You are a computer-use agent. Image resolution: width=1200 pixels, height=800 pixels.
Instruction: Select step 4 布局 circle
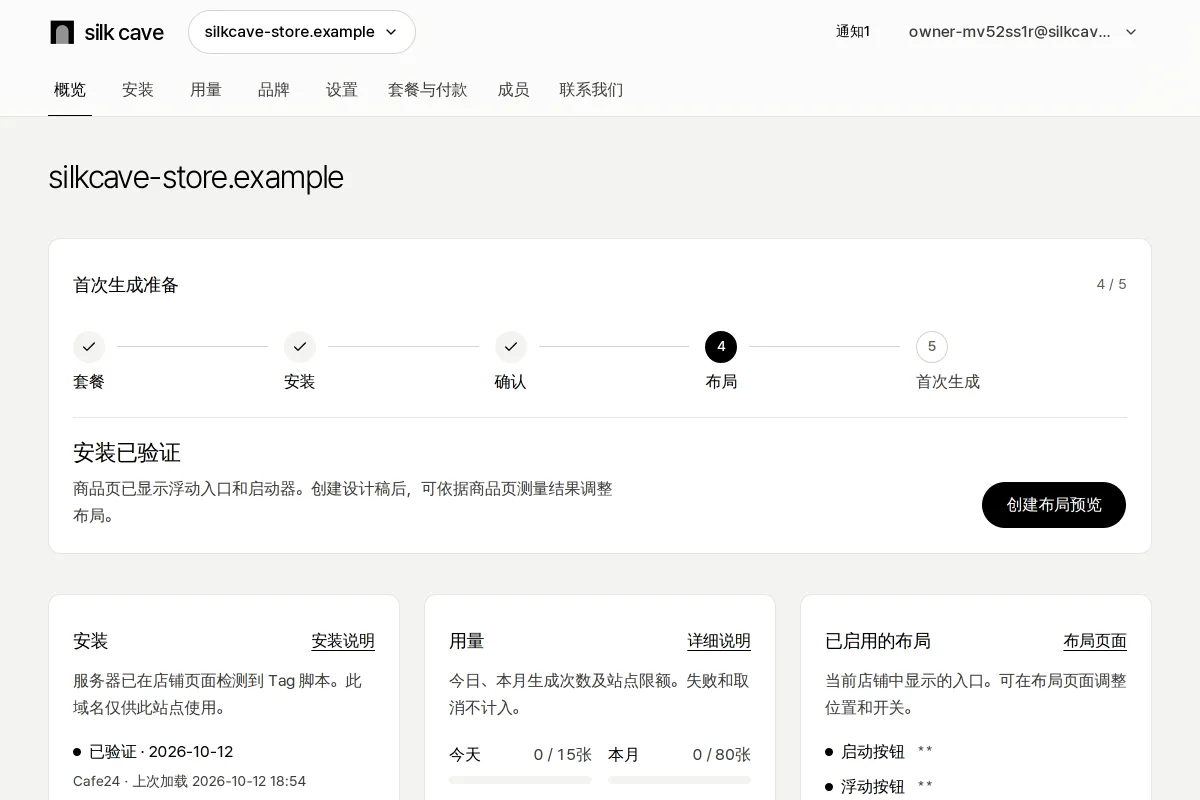pos(721,347)
